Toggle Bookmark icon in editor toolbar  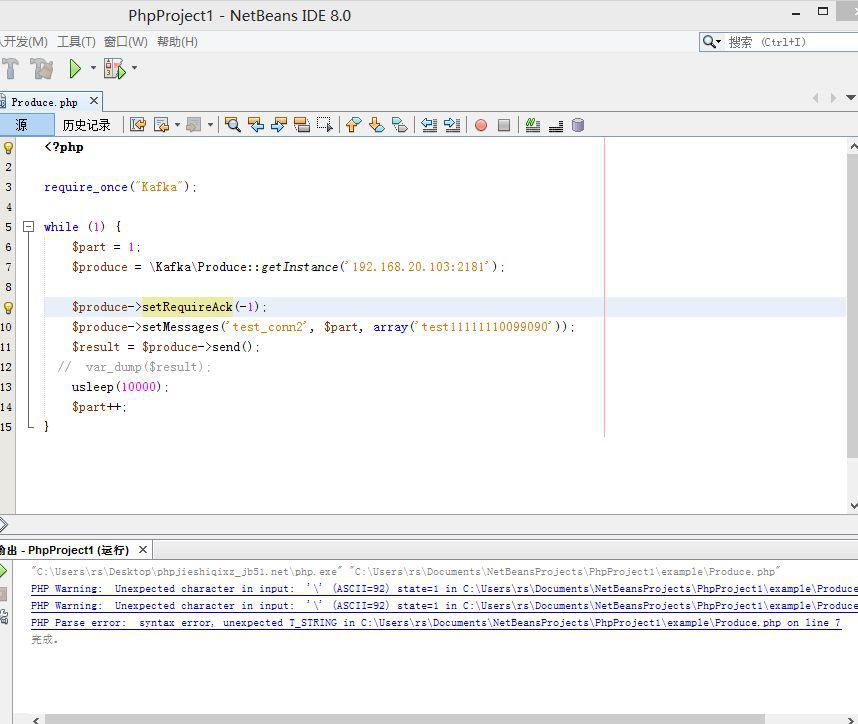coord(400,125)
